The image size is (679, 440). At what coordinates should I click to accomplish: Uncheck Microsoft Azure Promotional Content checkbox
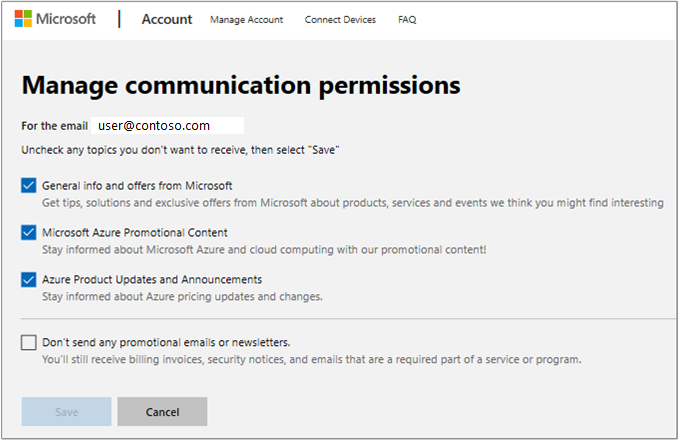click(28, 232)
